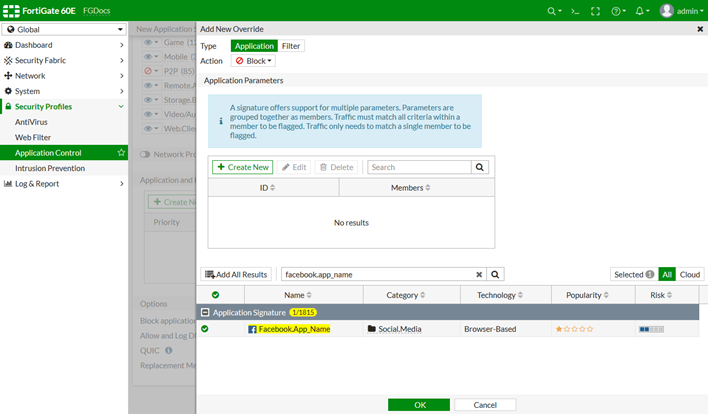Select the Filter override type
The width and height of the screenshot is (708, 414).
292,46
